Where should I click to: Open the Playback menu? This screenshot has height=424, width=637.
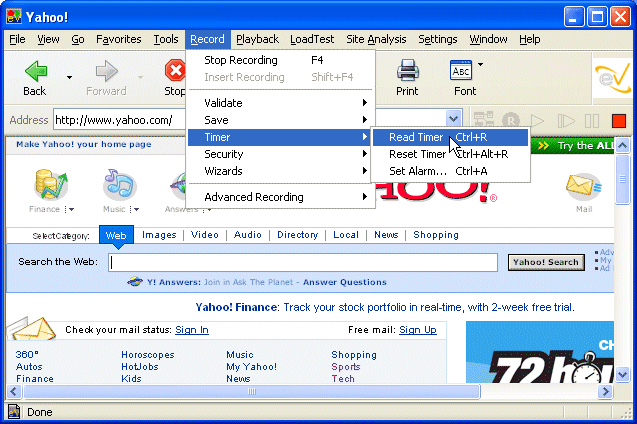(x=257, y=39)
